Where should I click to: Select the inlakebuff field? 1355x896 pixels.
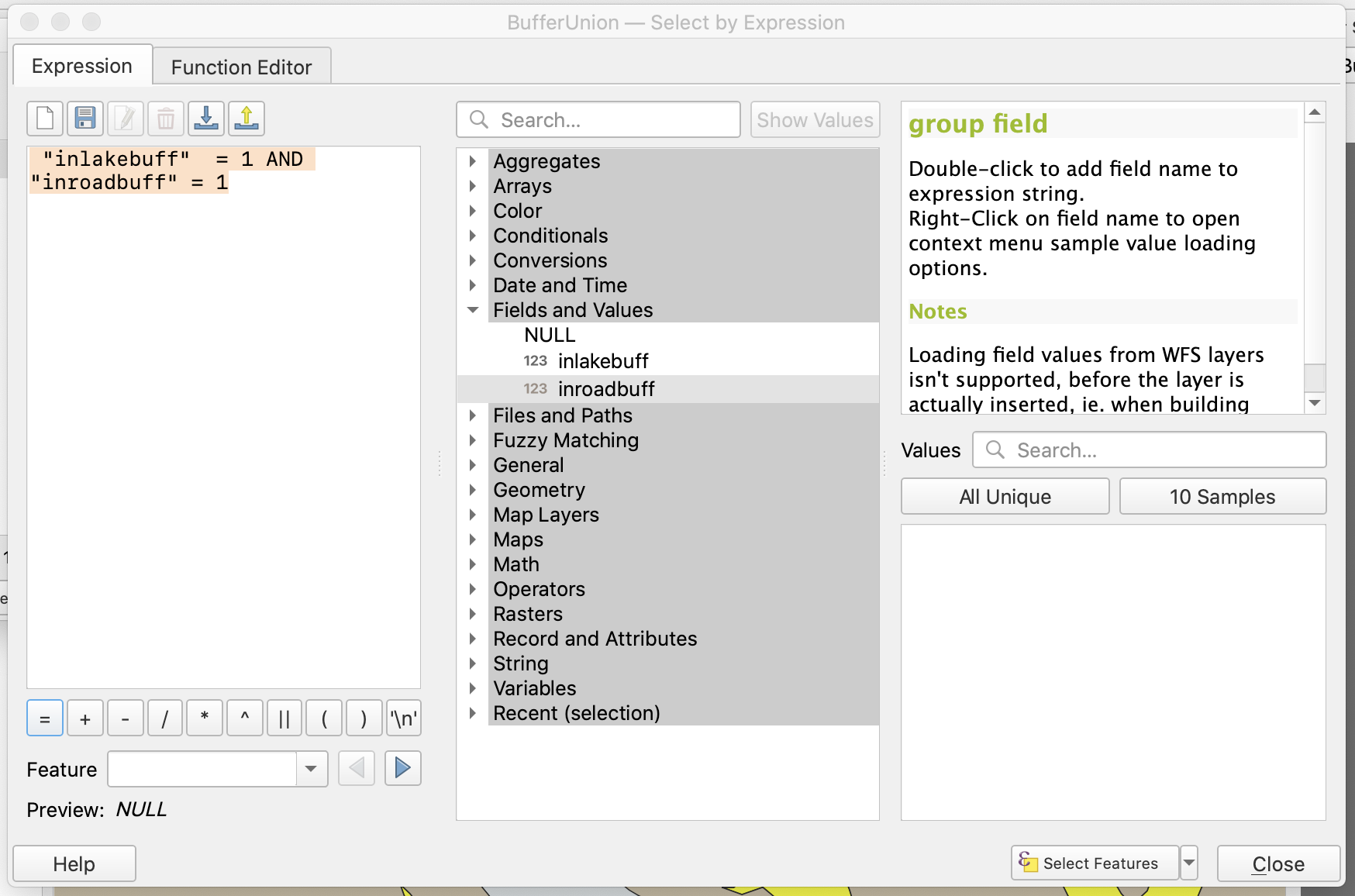click(603, 361)
